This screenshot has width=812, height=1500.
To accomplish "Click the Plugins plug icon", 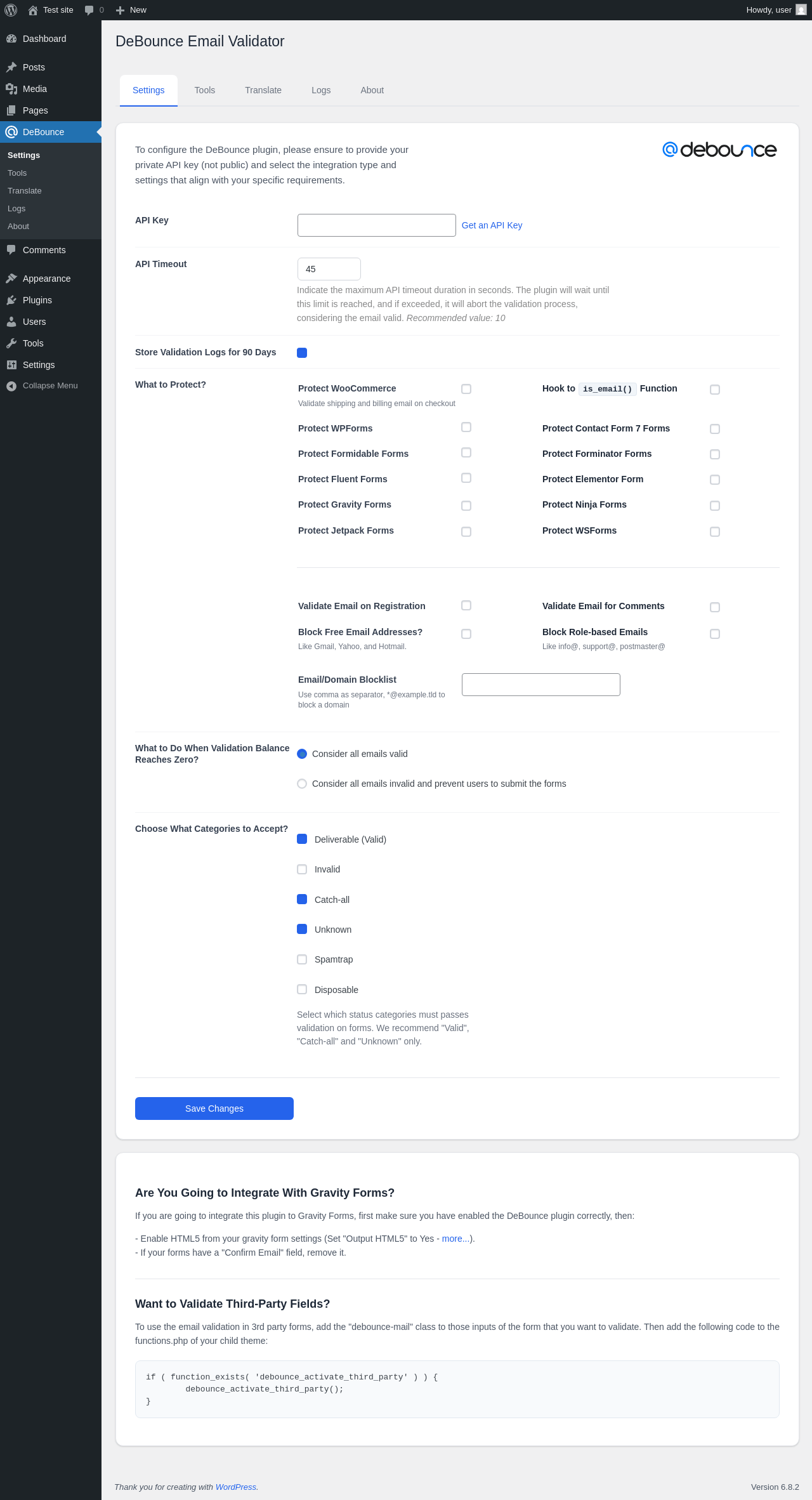I will pos(11,300).
